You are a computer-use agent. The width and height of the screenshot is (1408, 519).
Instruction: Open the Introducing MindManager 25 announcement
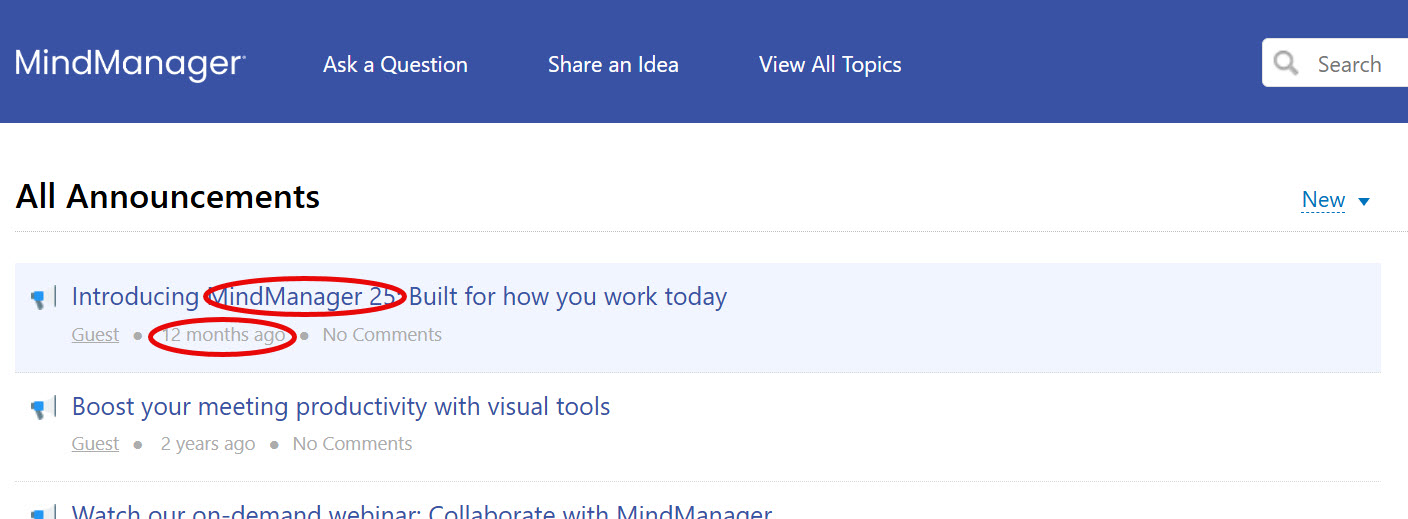coord(399,297)
